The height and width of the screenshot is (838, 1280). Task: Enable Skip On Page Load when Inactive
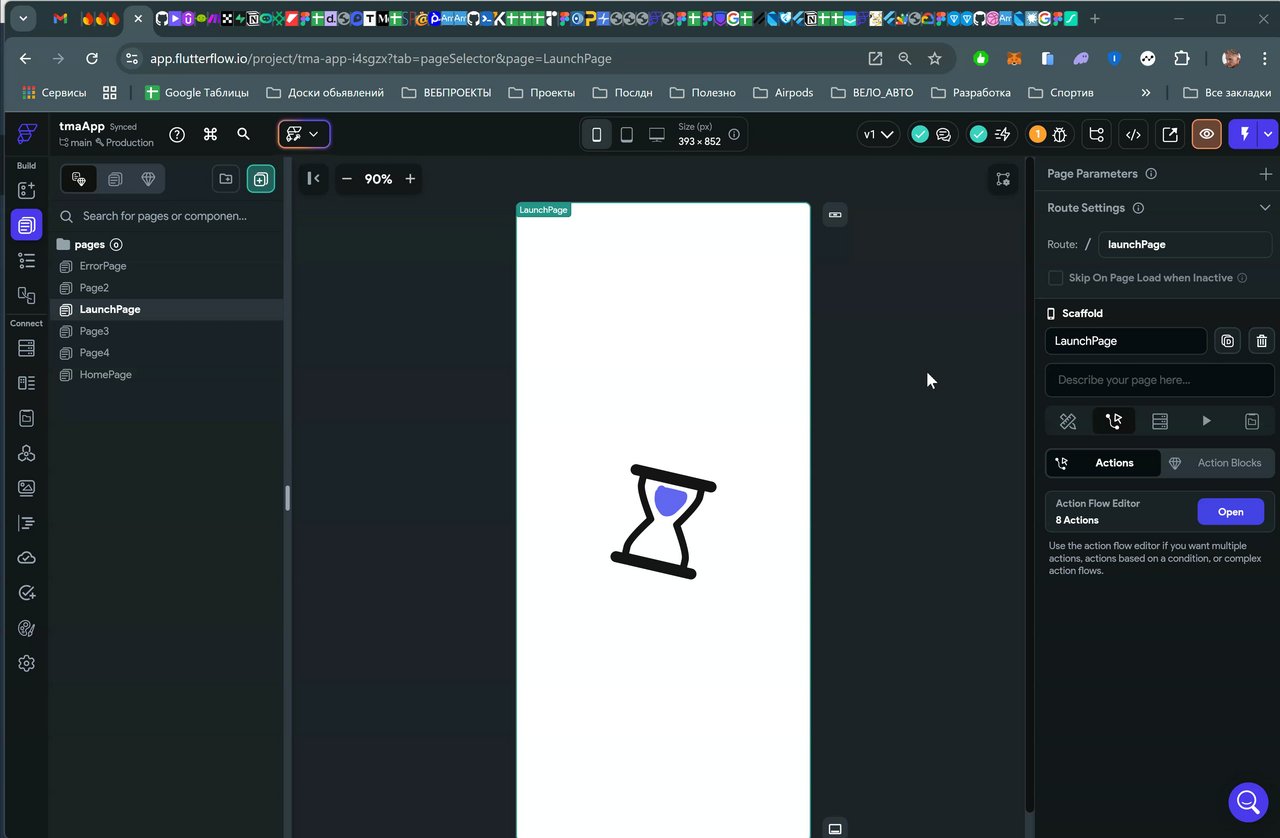1055,278
